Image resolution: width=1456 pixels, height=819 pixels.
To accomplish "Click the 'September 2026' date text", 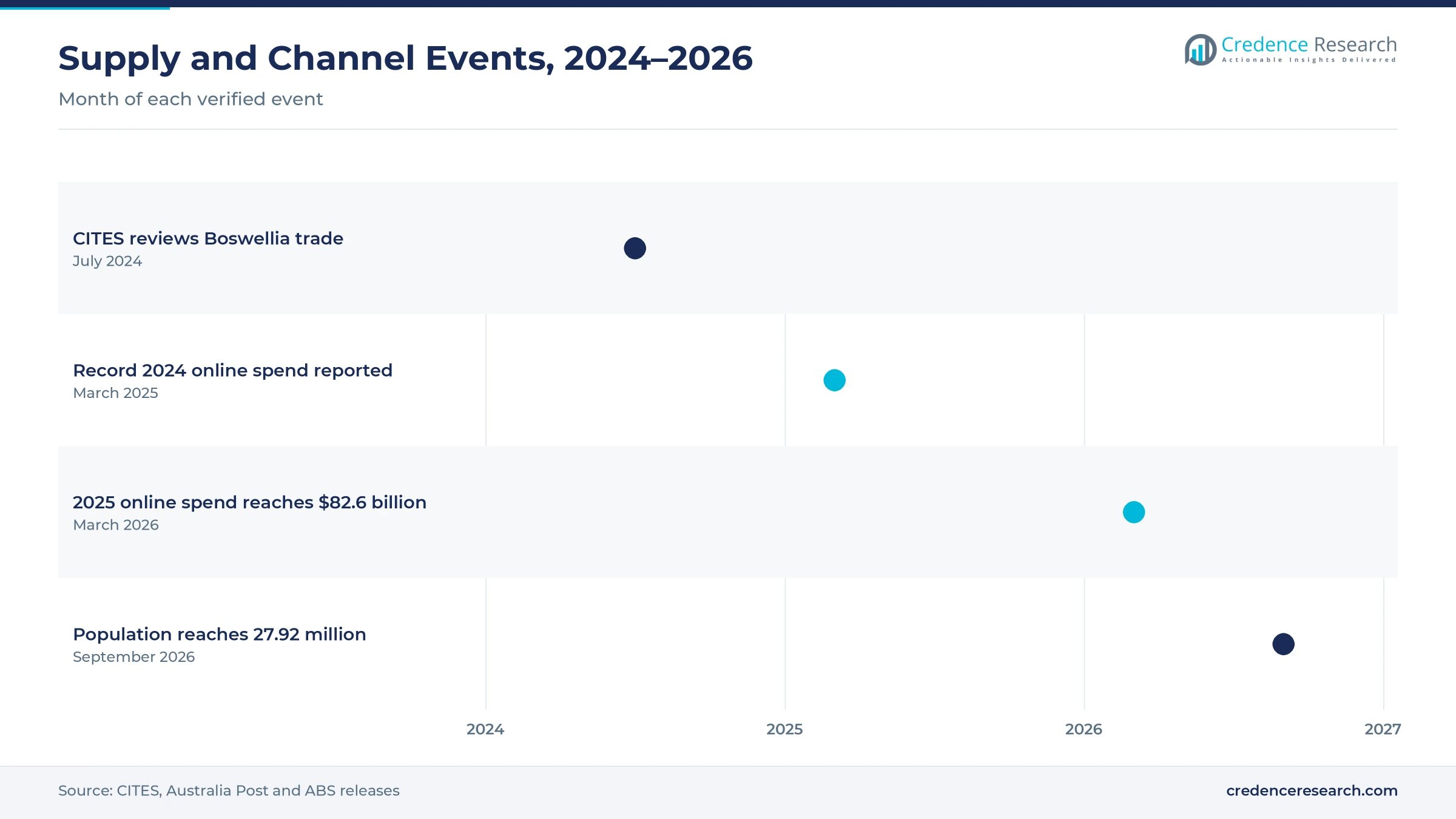I will coord(134,657).
